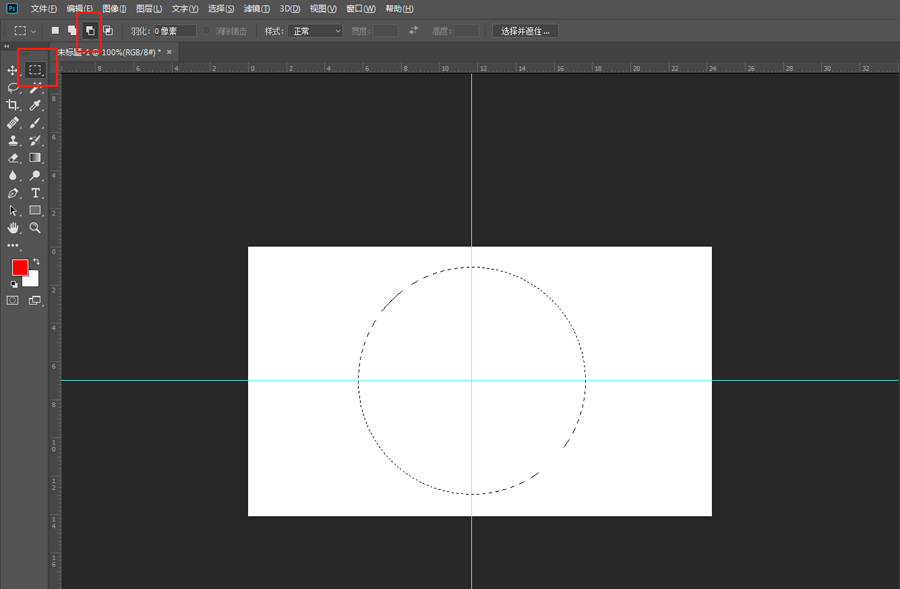The height and width of the screenshot is (589, 900).
Task: Open the 图层 menu
Action: [x=149, y=9]
